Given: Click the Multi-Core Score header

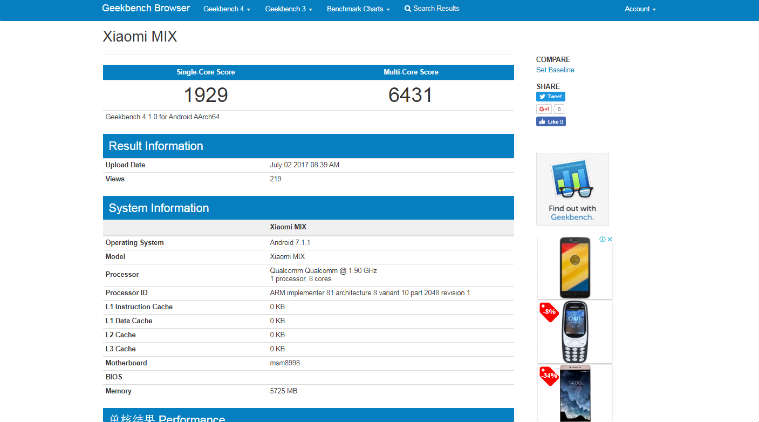Looking at the screenshot, I should click(x=411, y=72).
